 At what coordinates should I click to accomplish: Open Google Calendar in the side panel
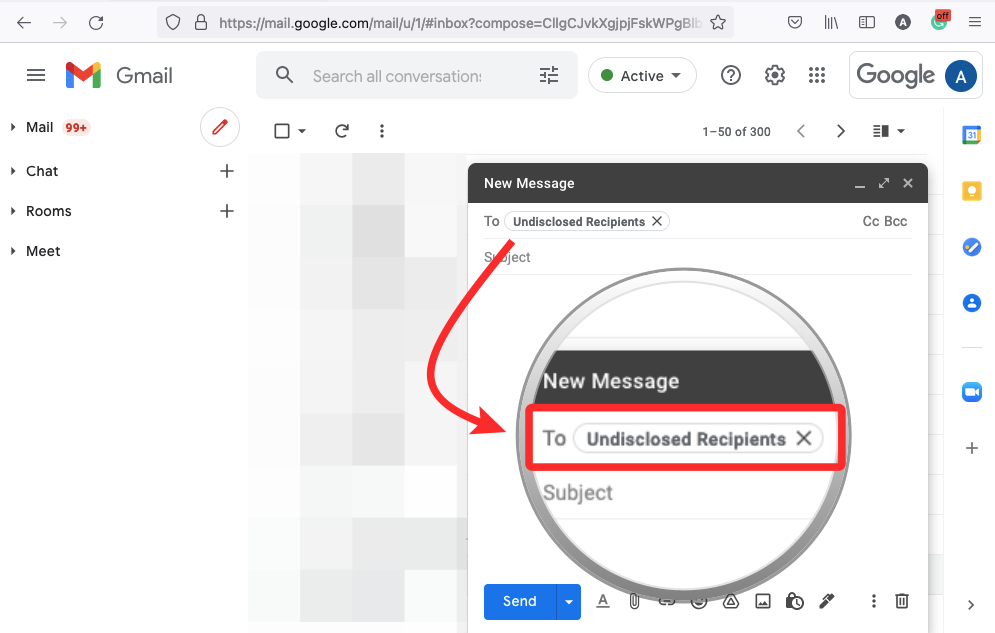click(x=971, y=134)
